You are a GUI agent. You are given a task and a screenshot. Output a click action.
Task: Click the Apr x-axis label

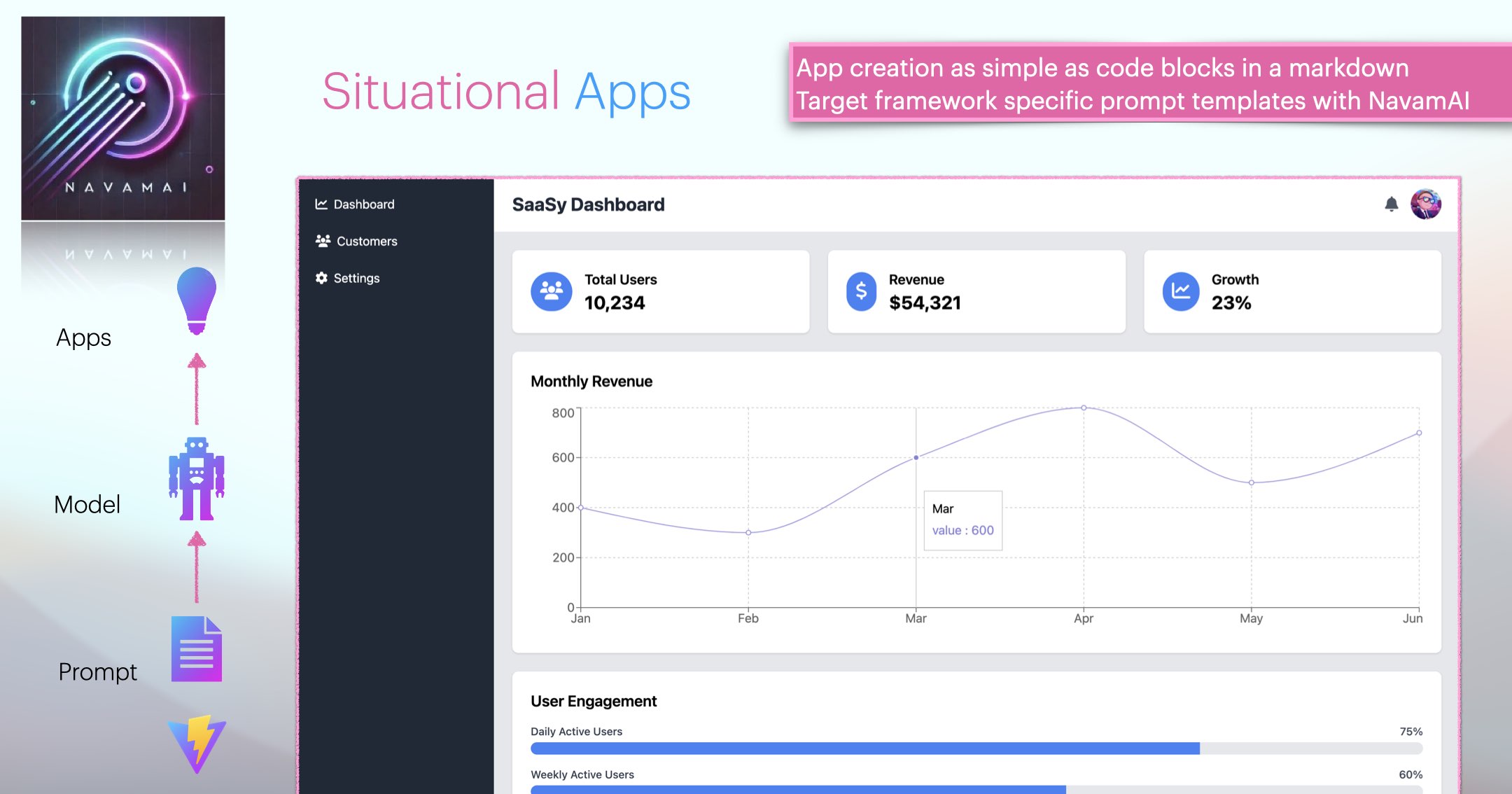click(x=1084, y=618)
